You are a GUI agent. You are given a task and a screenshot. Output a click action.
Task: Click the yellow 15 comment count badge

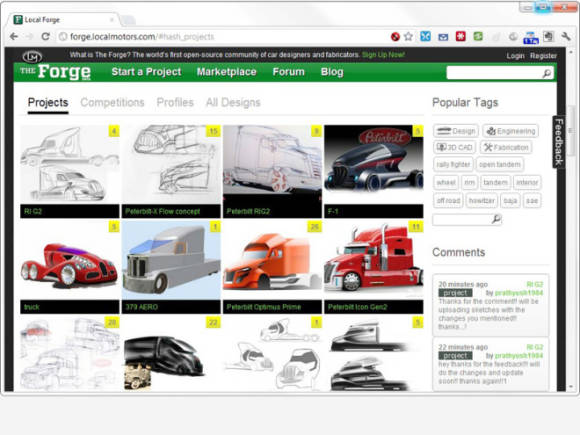pos(213,131)
